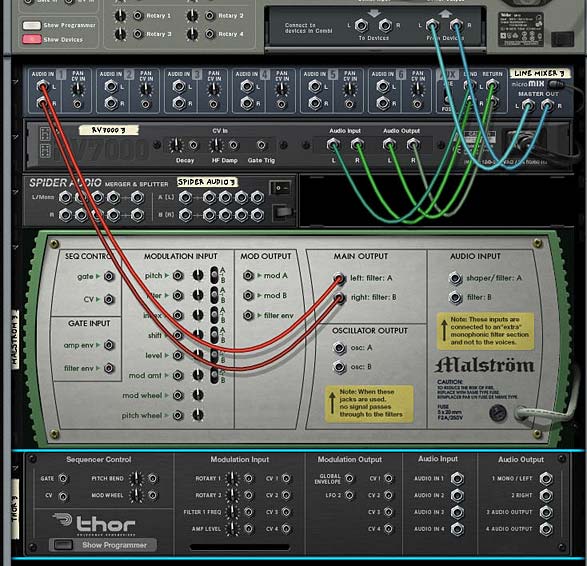Screen dimensions: 587x566
Task: Click the Malström mod A output jack
Action: (x=248, y=276)
